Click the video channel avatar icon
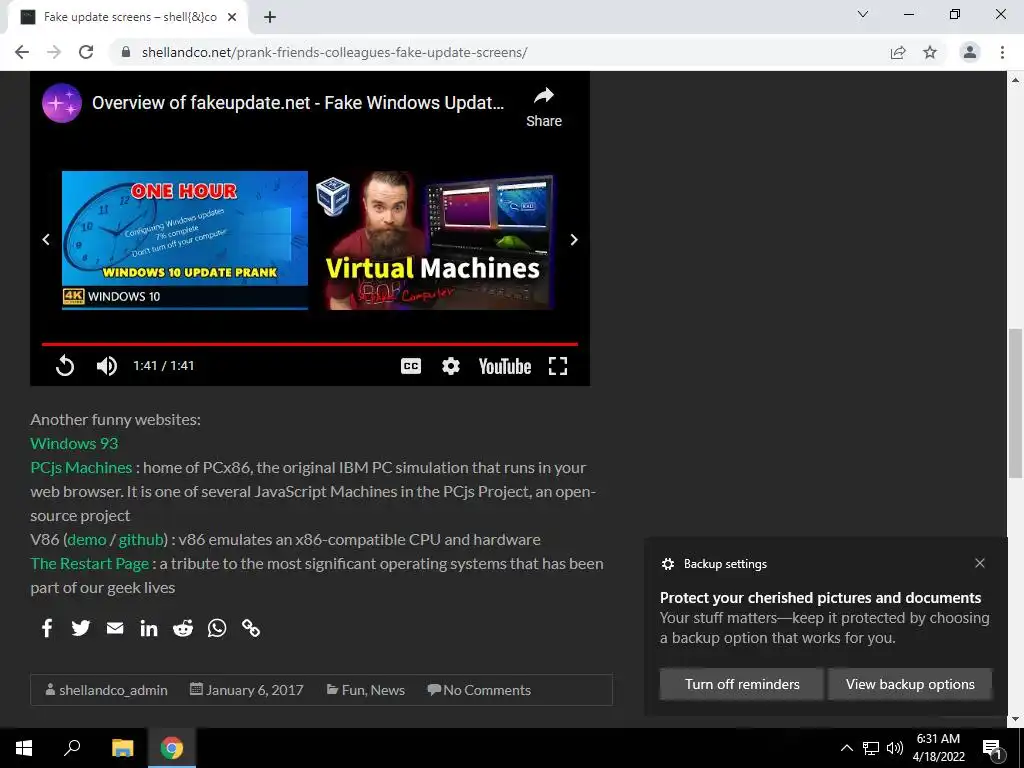Screen dimensions: 1024x768 pyautogui.click(x=62, y=103)
